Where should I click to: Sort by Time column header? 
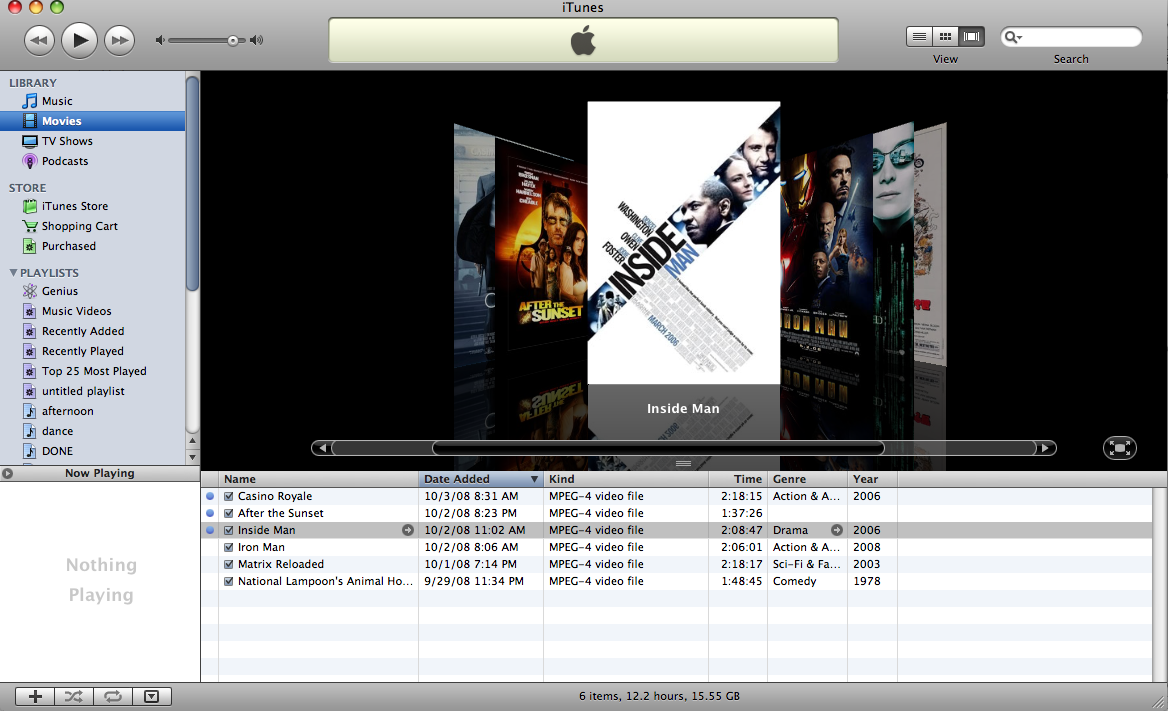click(737, 479)
